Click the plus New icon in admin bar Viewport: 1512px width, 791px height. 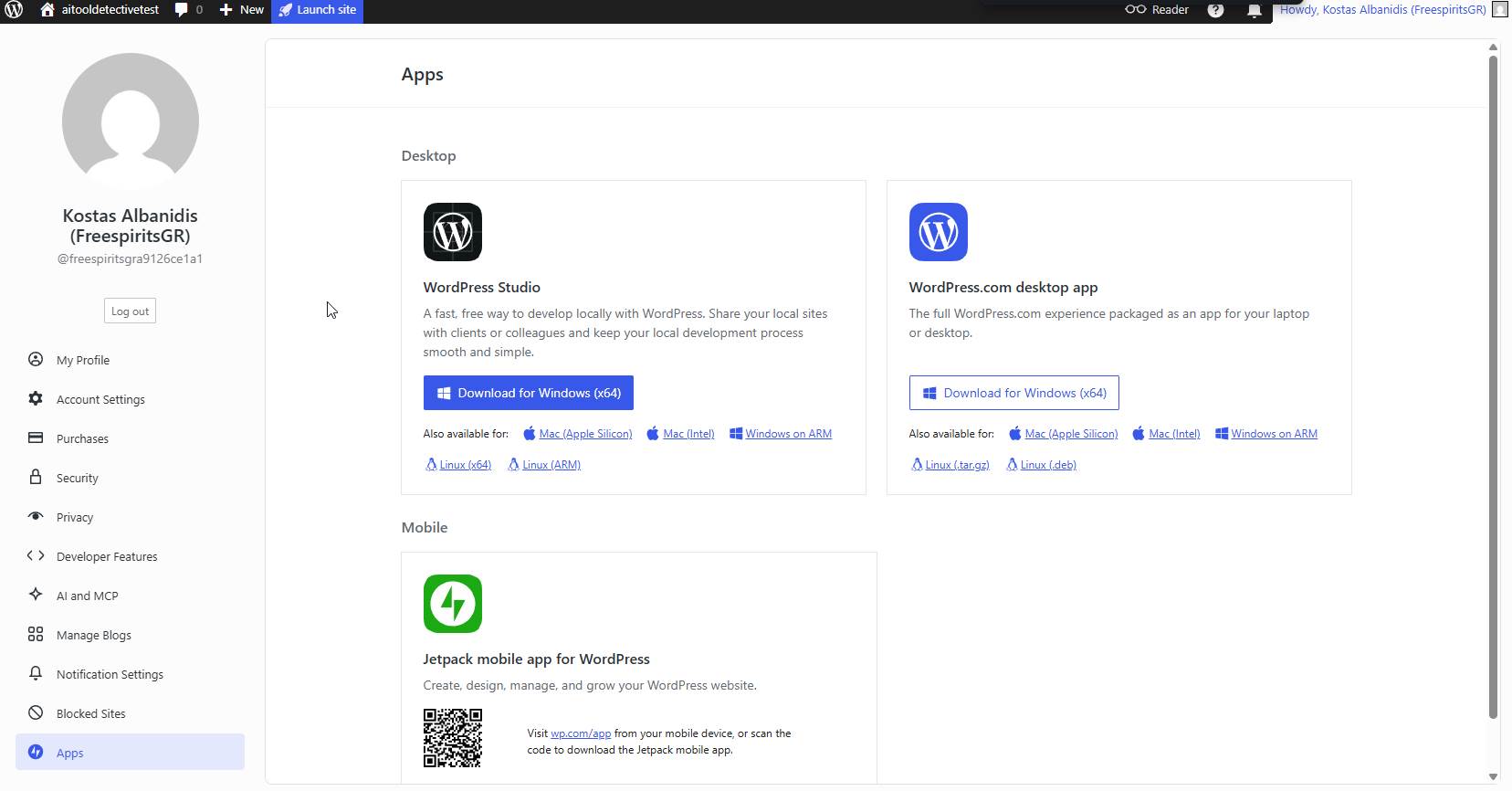point(226,9)
